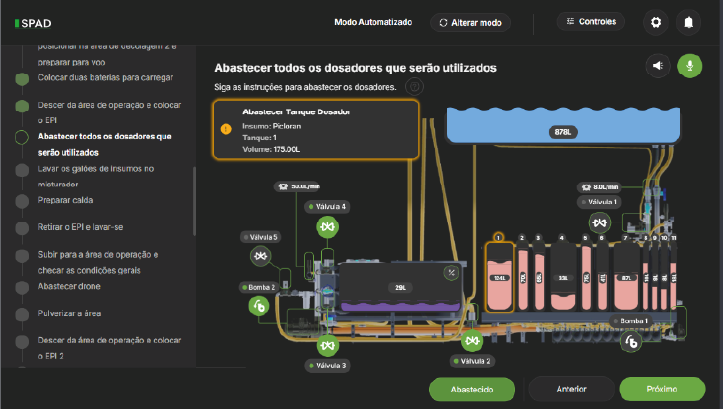
Task: Toggle the green microphone button
Action: click(x=688, y=66)
